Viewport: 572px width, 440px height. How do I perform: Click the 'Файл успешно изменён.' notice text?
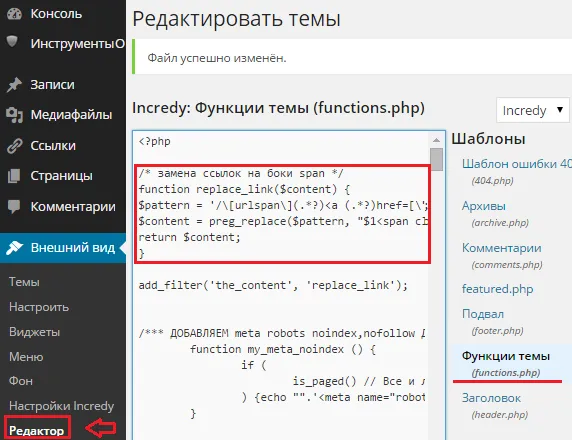[217, 58]
